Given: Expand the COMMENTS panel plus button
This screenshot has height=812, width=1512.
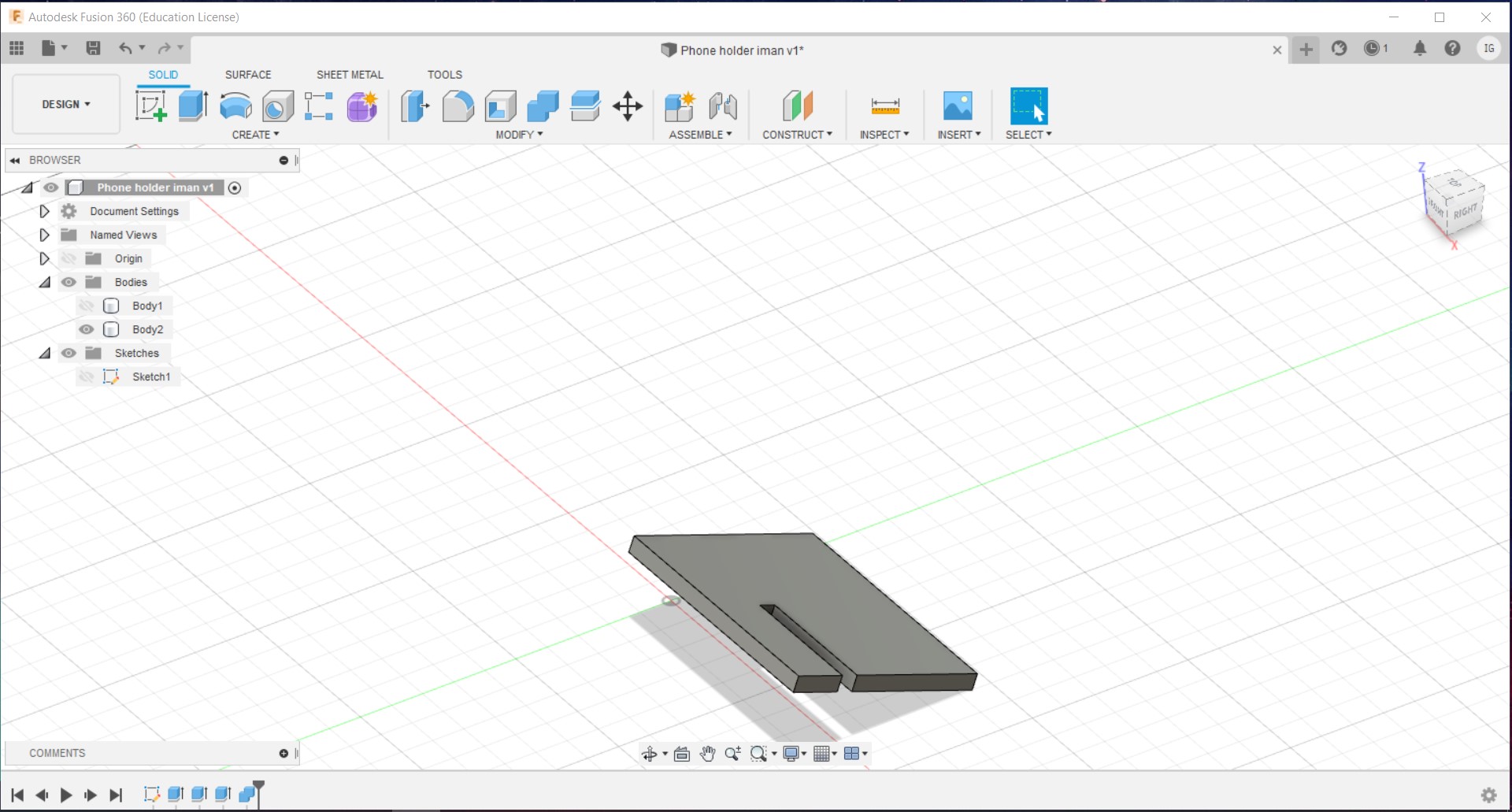Looking at the screenshot, I should coord(283,754).
